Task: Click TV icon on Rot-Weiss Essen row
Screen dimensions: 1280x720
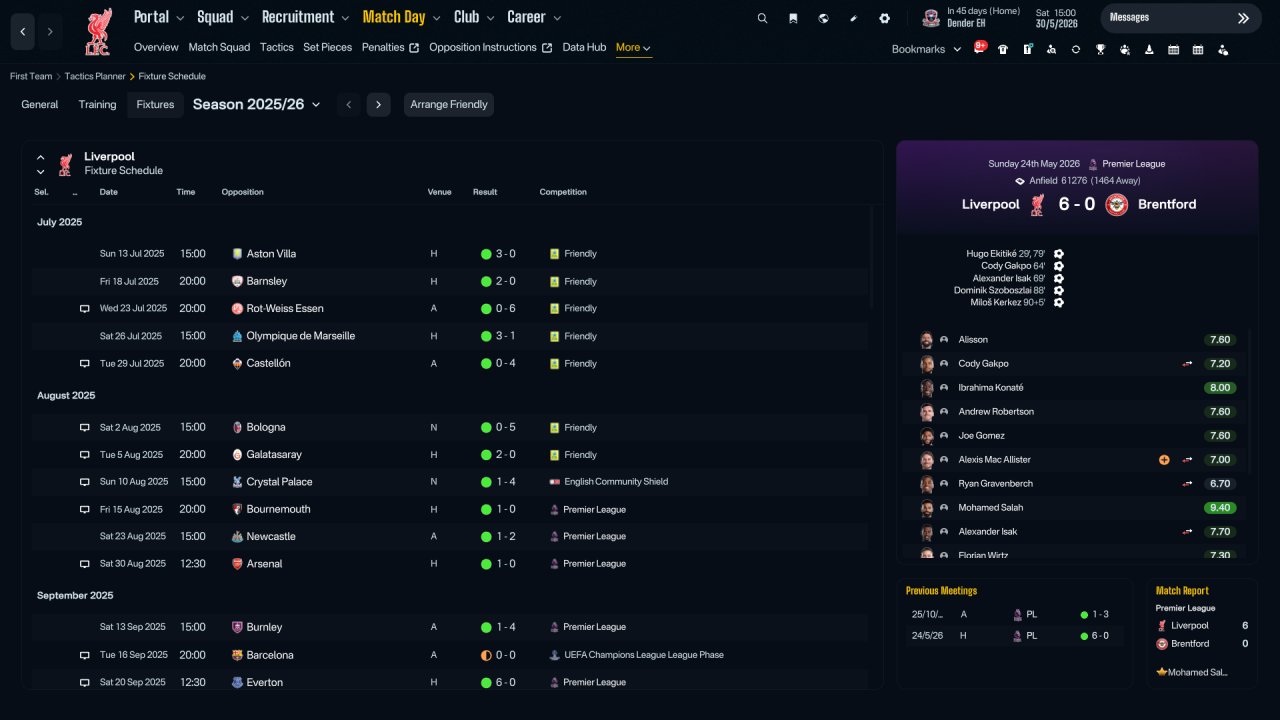Action: click(85, 309)
